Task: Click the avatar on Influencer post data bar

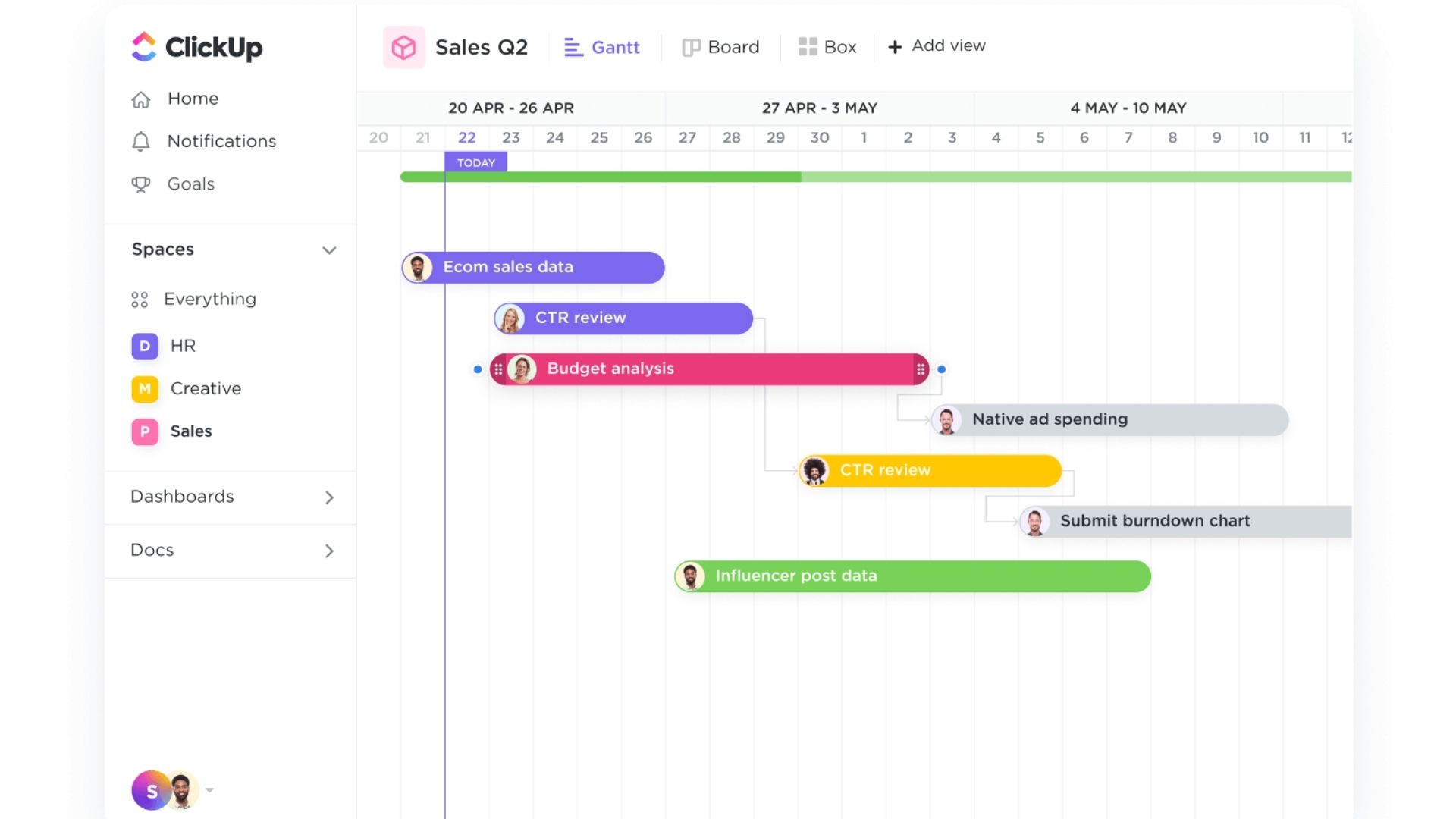Action: 690,576
